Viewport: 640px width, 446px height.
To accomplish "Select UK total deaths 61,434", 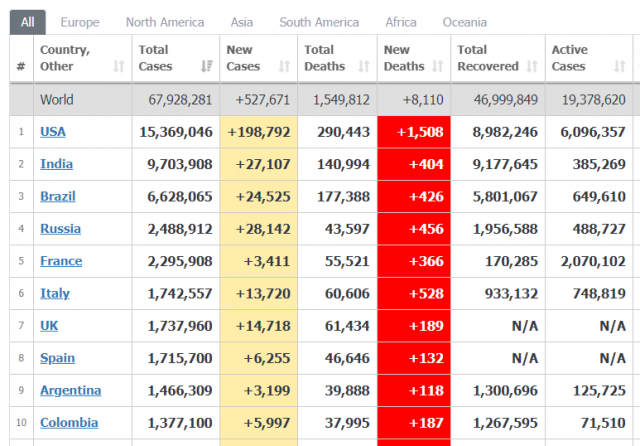I will 347,326.
